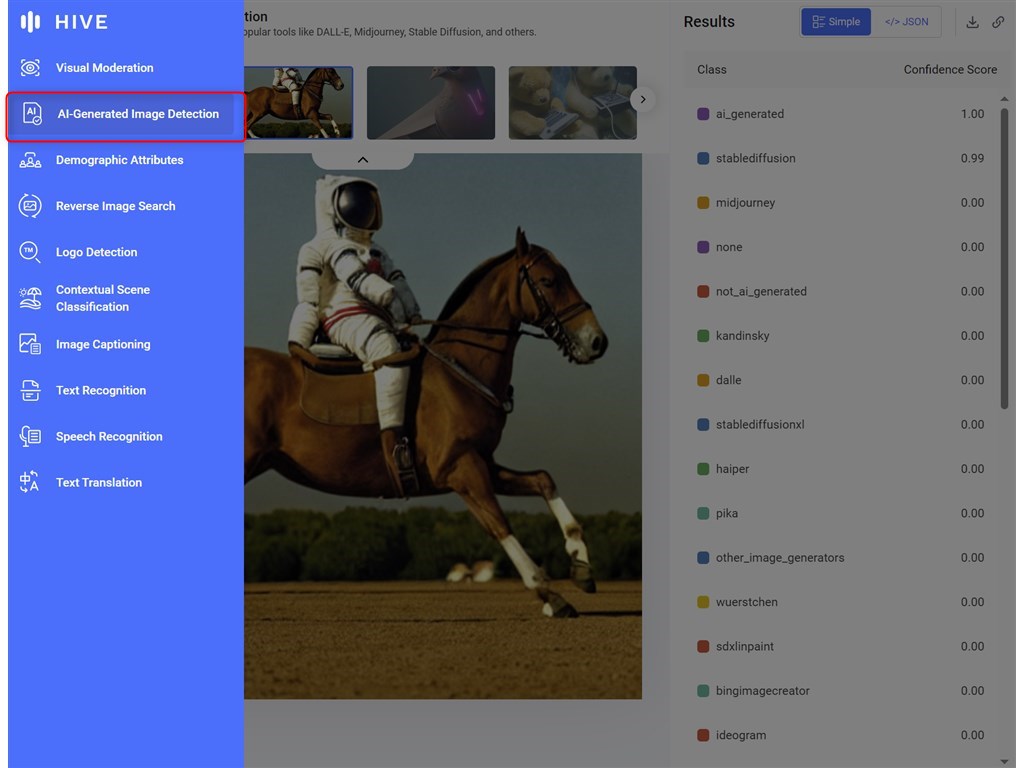
Task: Click the stablediffusionxl class label
Action: pos(760,425)
